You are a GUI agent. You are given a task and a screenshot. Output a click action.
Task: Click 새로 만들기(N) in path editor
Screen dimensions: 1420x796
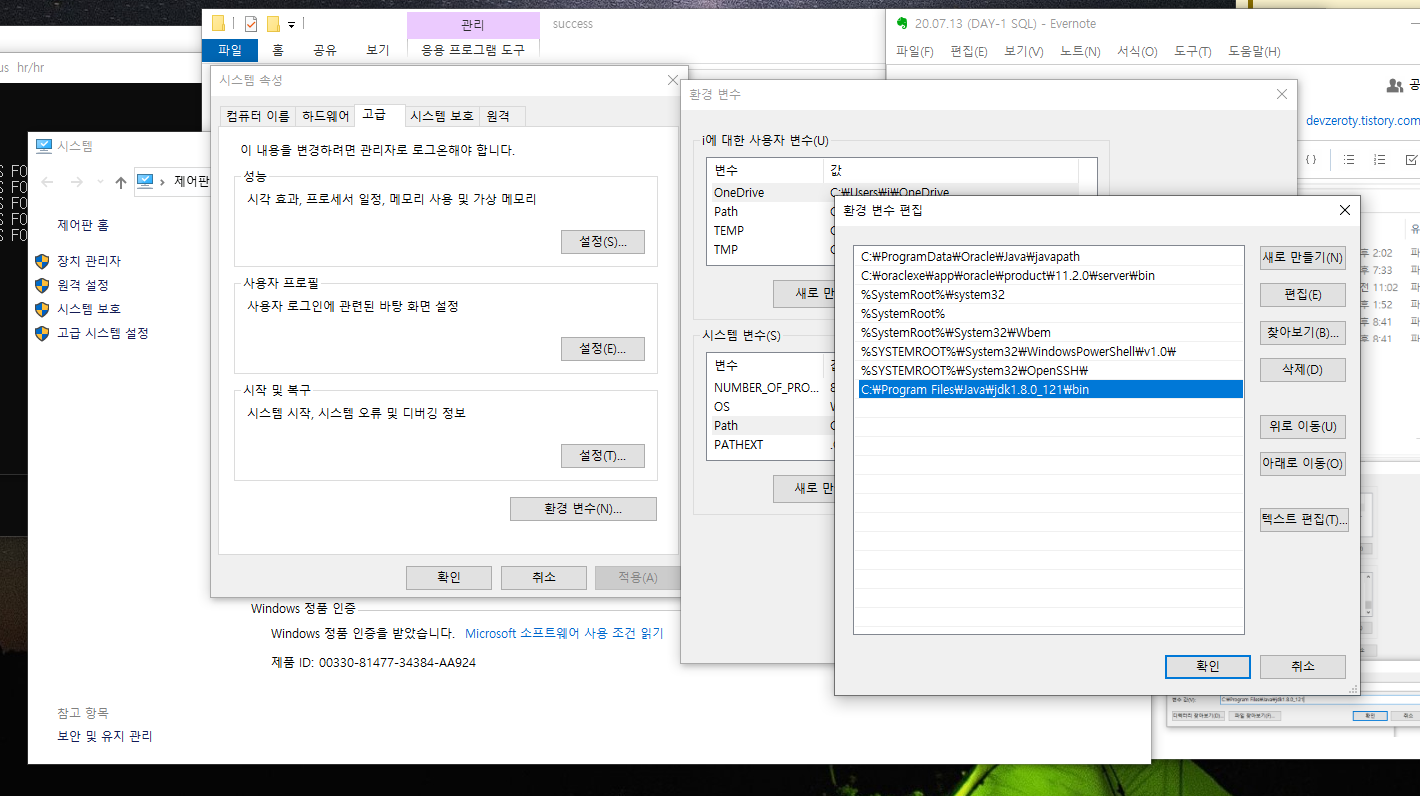point(1303,257)
